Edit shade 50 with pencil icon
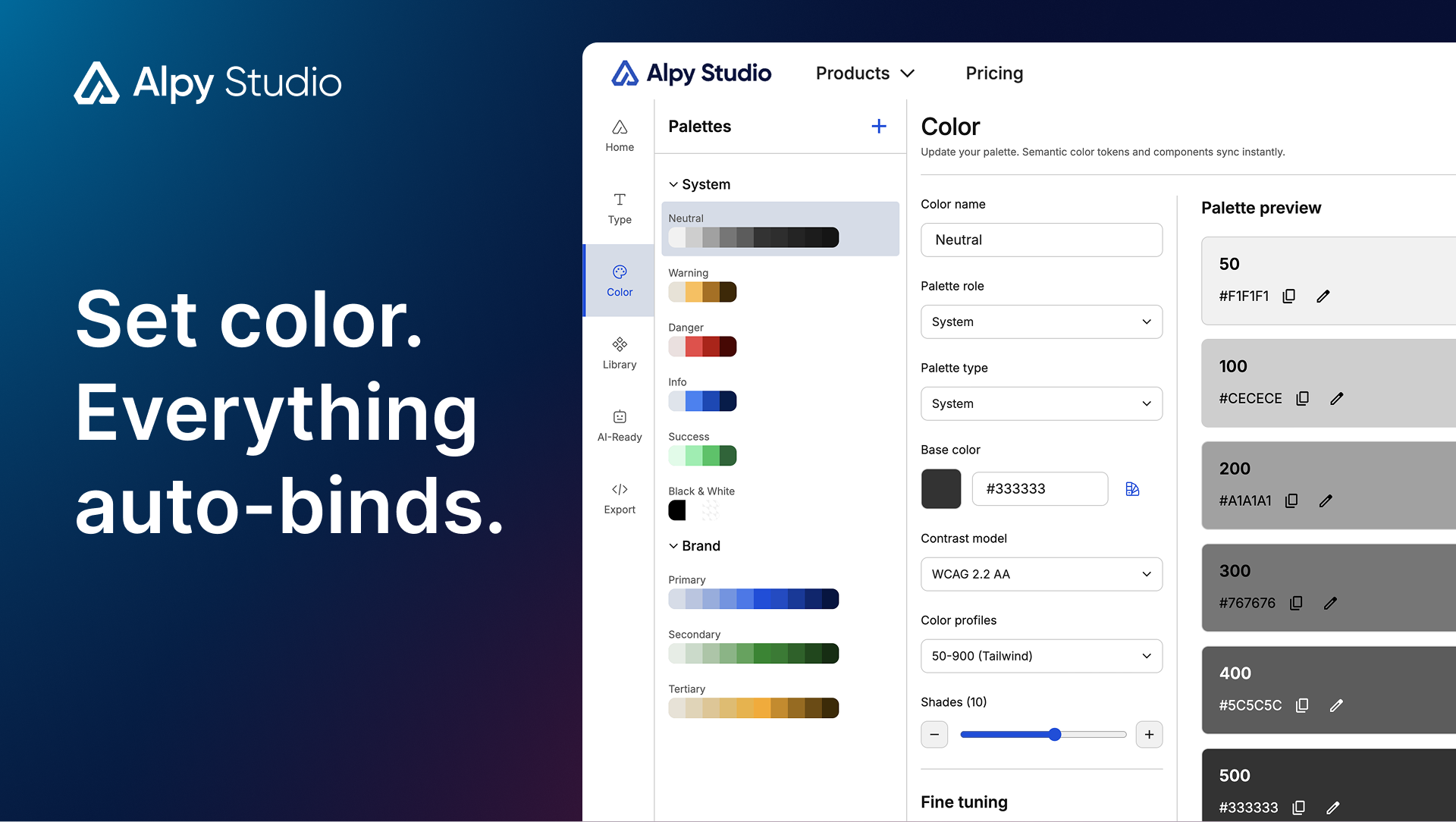The image size is (1456, 822). 1323,296
